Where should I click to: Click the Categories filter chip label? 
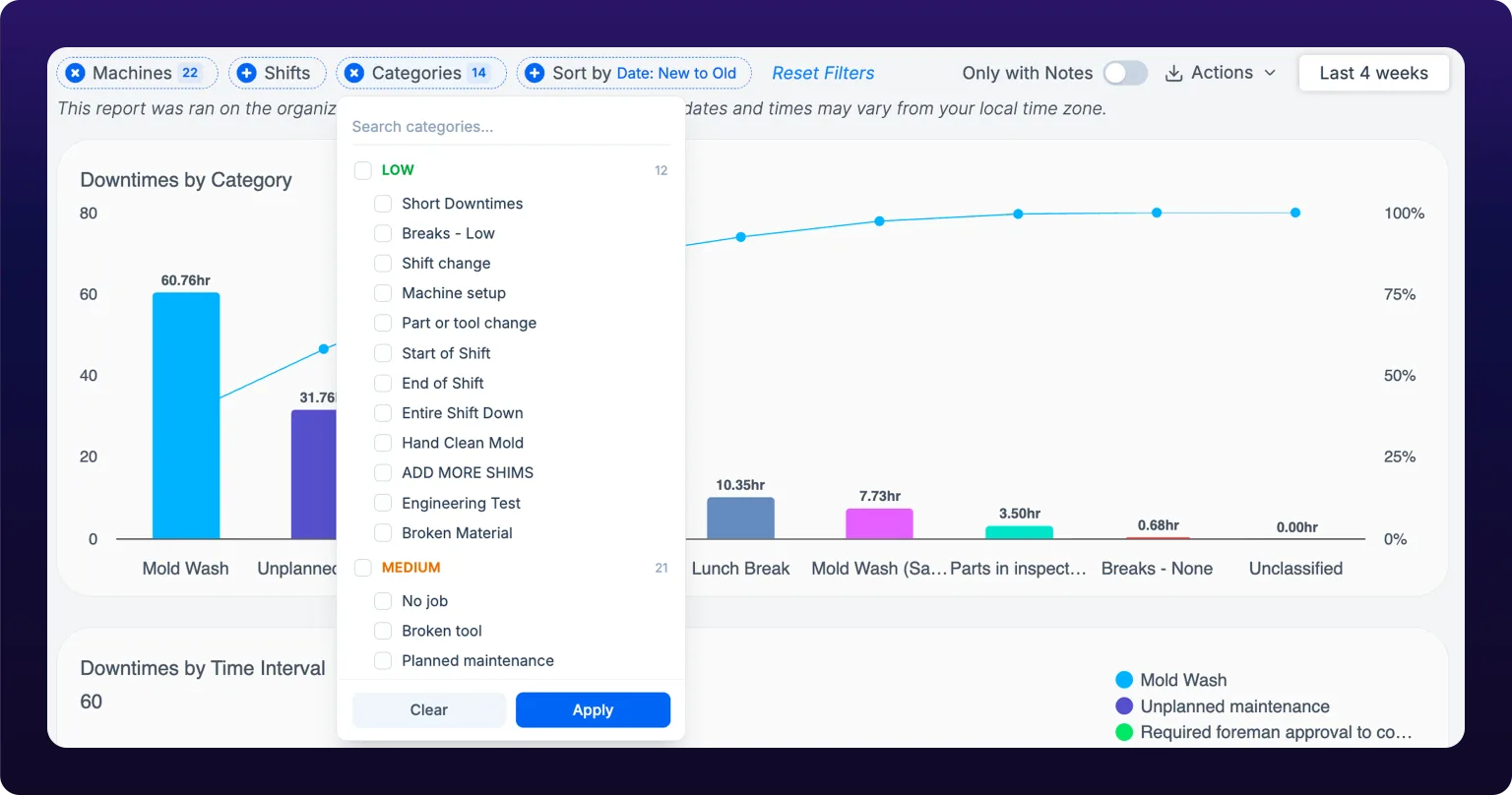tap(416, 73)
